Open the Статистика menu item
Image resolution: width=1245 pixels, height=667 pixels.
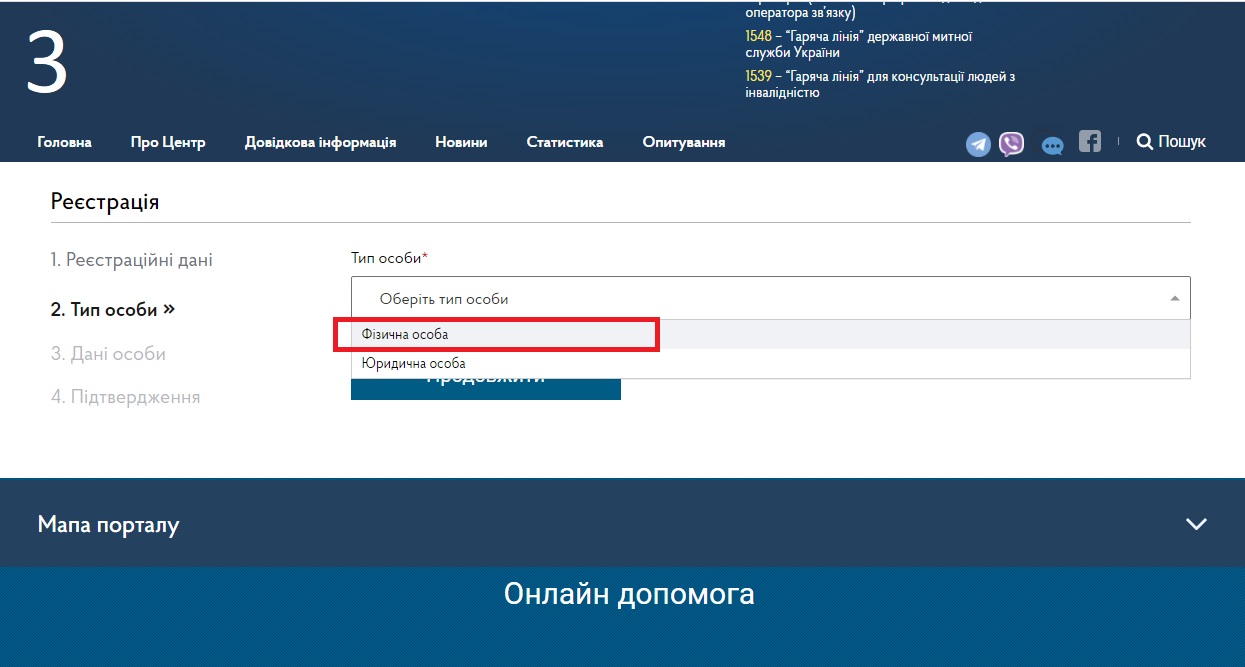click(565, 142)
